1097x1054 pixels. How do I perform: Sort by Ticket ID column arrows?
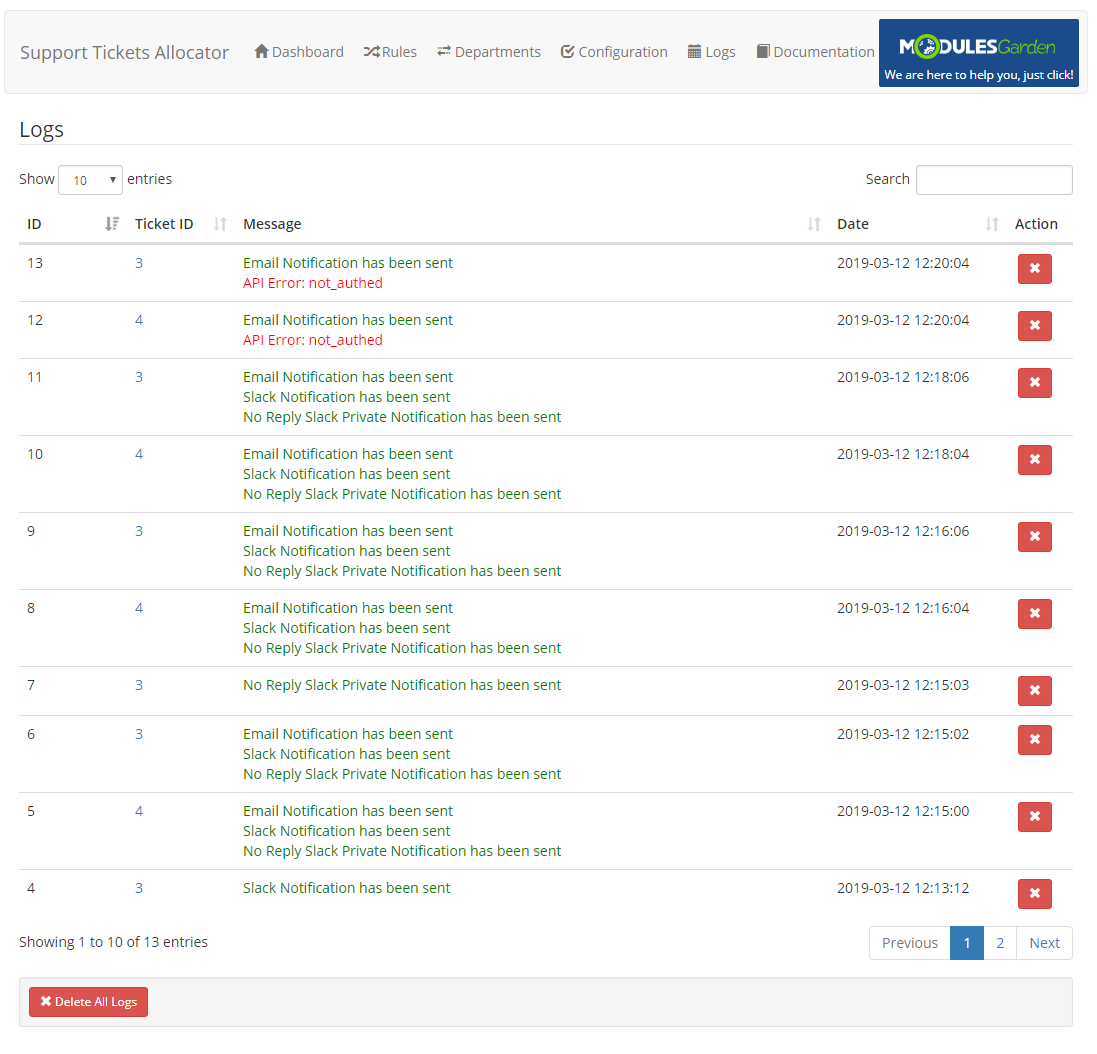[220, 224]
